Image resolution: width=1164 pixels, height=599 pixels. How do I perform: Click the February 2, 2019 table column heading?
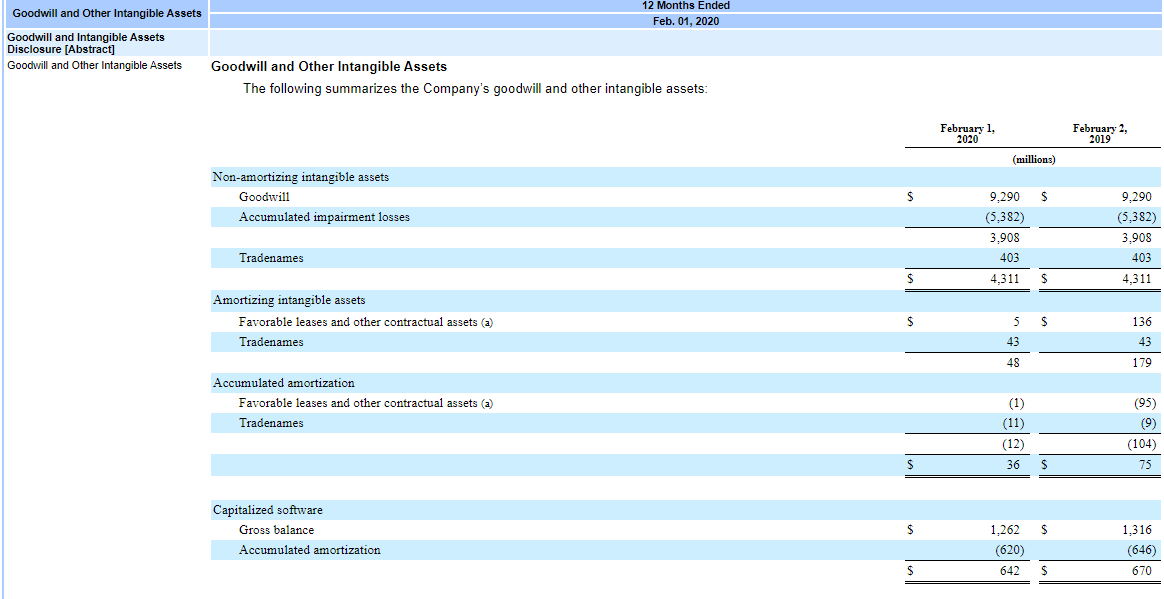click(x=1099, y=133)
